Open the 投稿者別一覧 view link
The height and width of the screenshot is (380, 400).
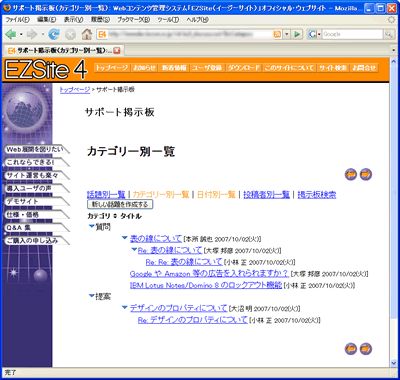tap(267, 195)
